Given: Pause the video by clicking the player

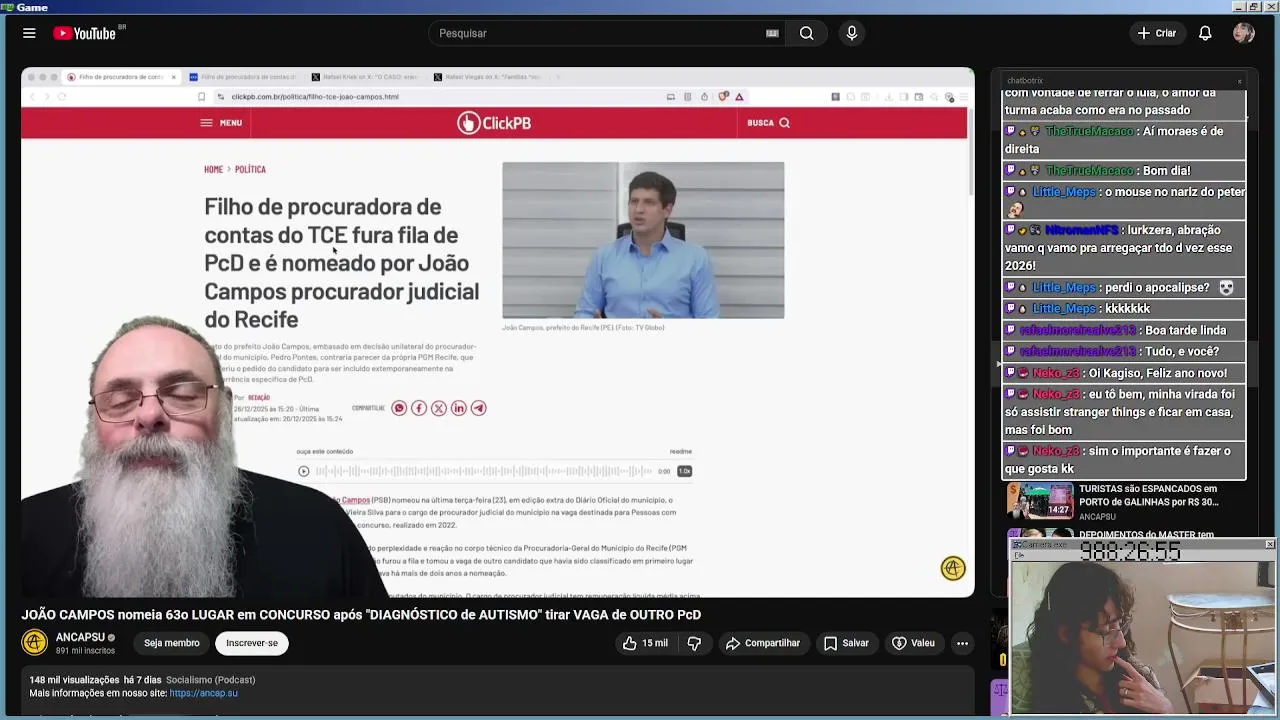Looking at the screenshot, I should coord(497,332).
